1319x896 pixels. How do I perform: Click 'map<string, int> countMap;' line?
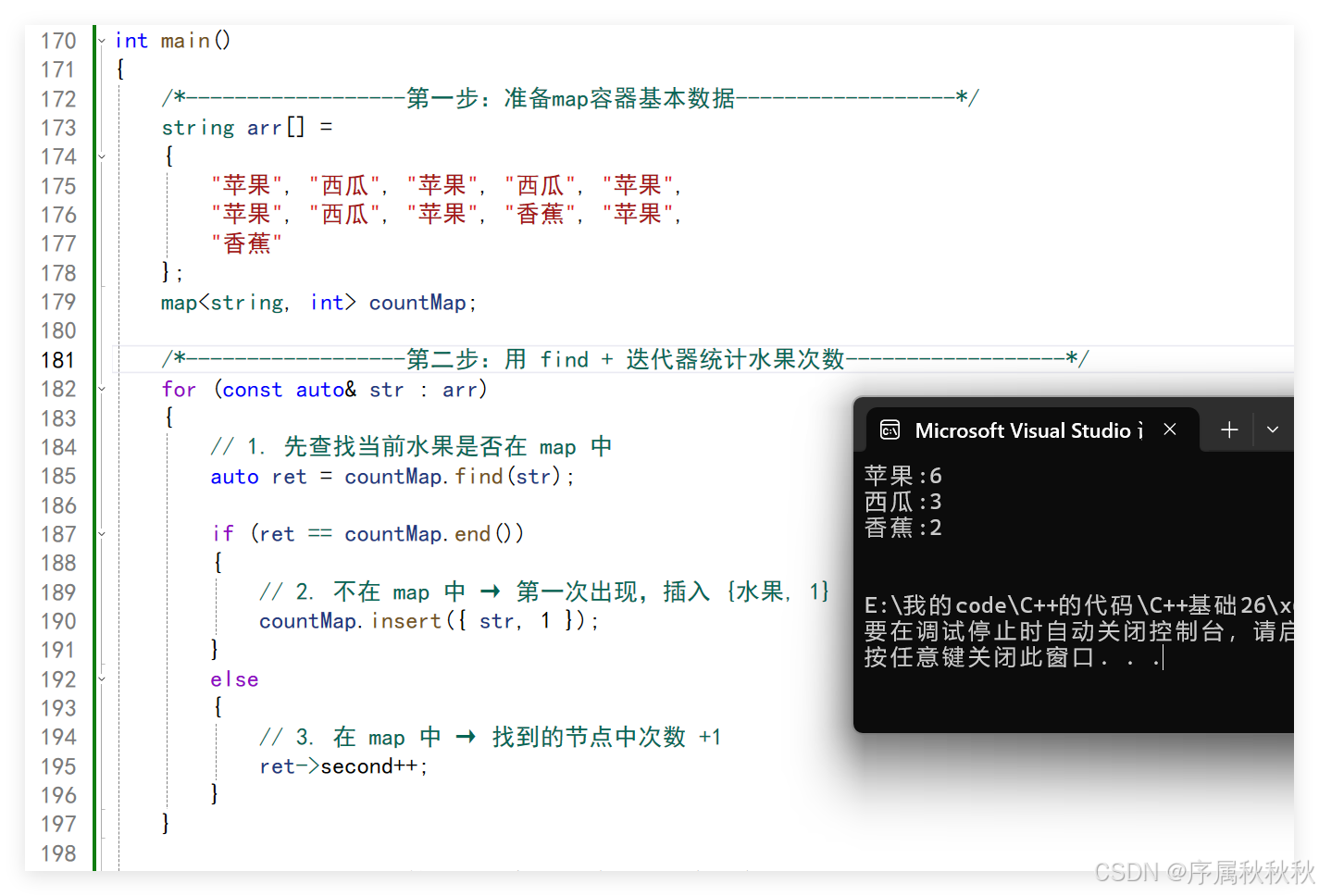click(318, 303)
